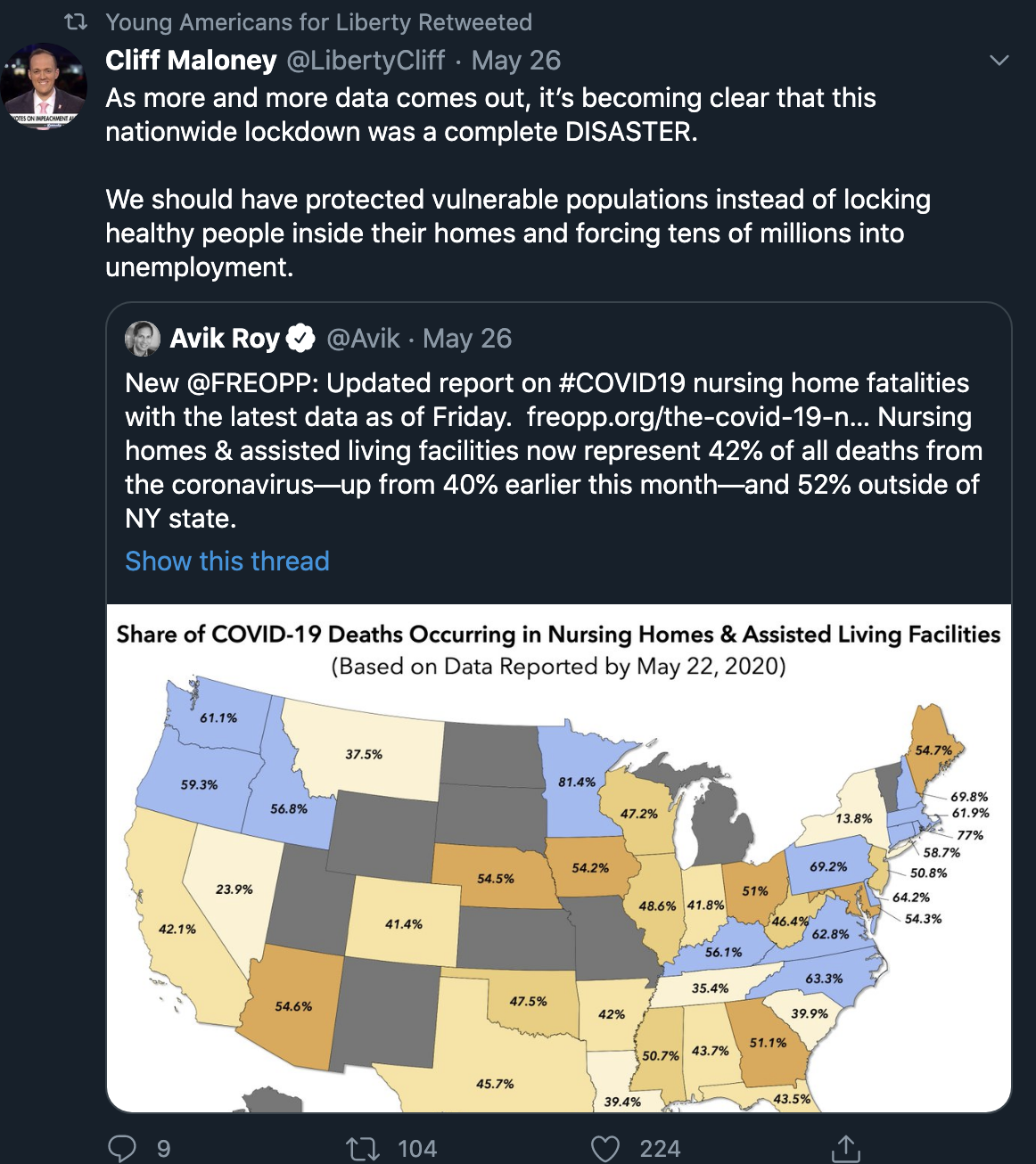1036x1164 pixels.
Task: Click the reply speech bubble icon
Action: point(122,1148)
